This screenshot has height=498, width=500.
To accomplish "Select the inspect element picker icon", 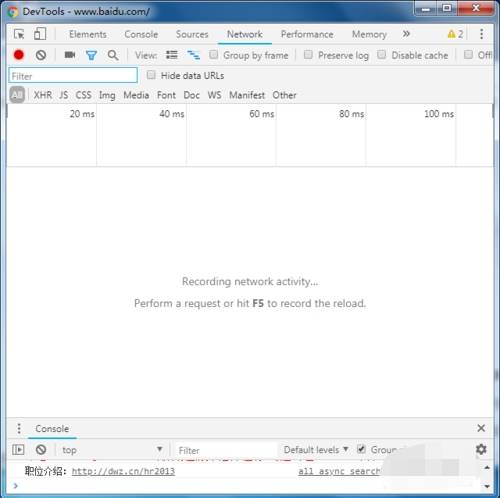I will pyautogui.click(x=19, y=34).
